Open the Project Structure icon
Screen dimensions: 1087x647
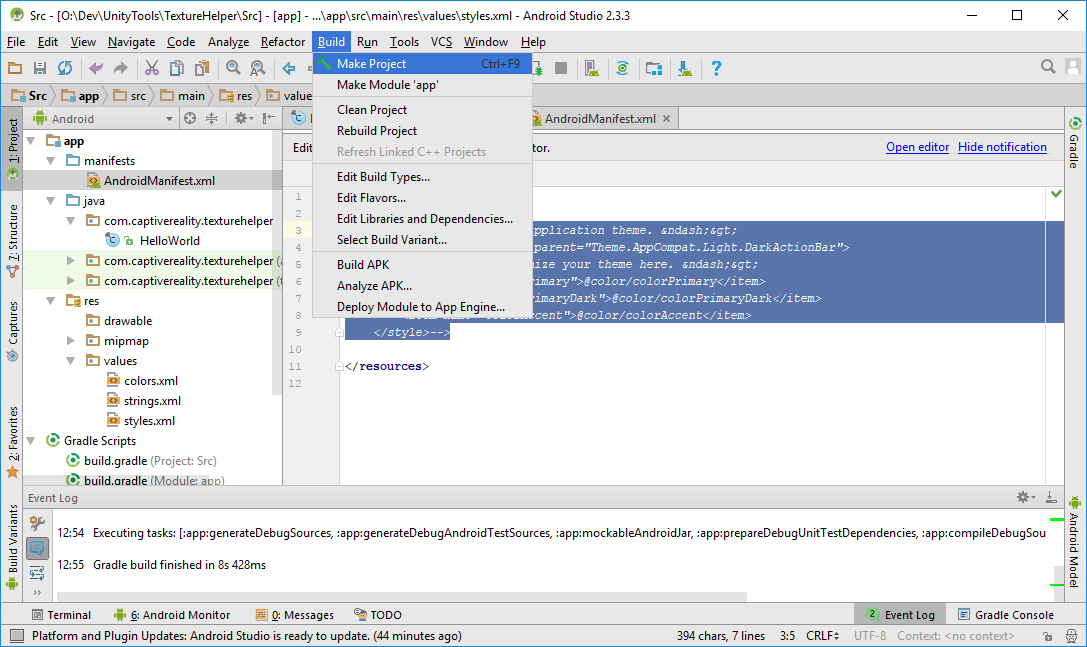654,68
